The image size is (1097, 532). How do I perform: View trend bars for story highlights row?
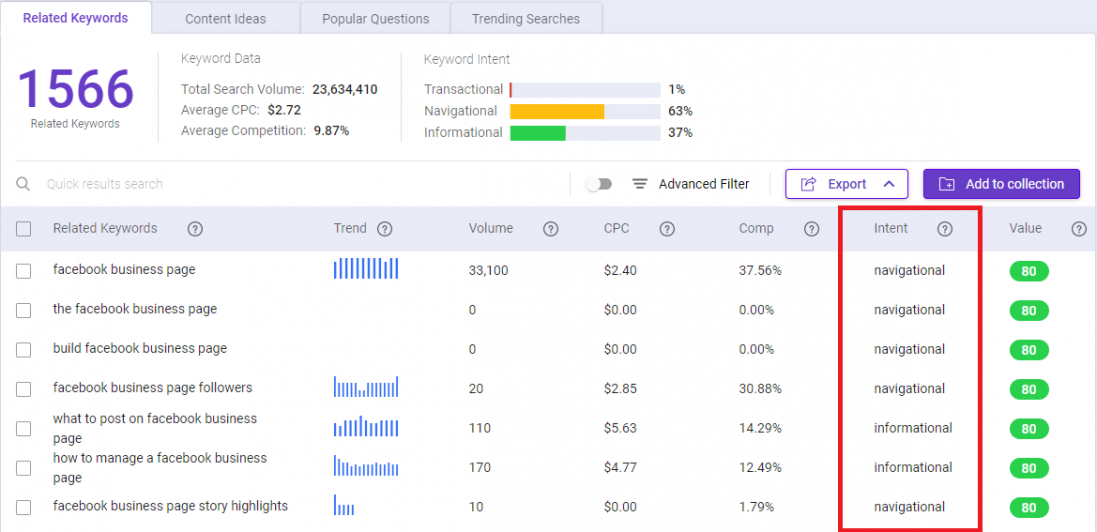coord(344,505)
